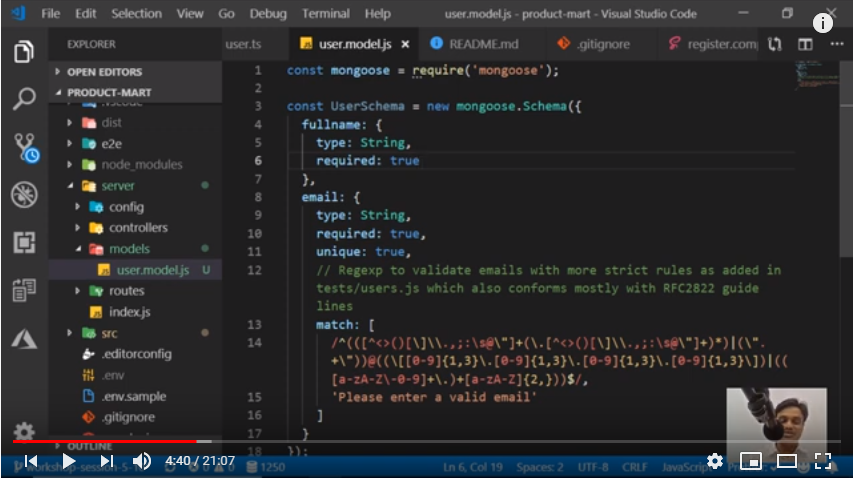Mute the video with speaker icon
The height and width of the screenshot is (478, 853).
coord(142,461)
